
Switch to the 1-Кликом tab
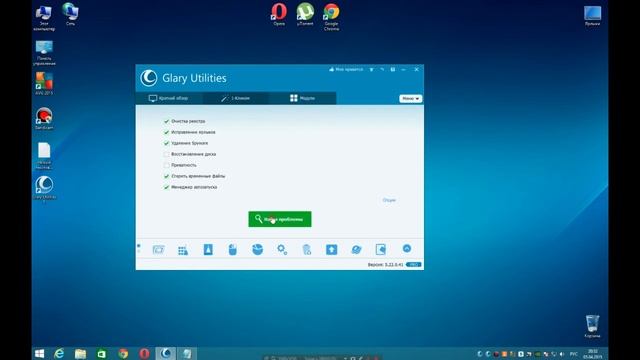[236, 98]
